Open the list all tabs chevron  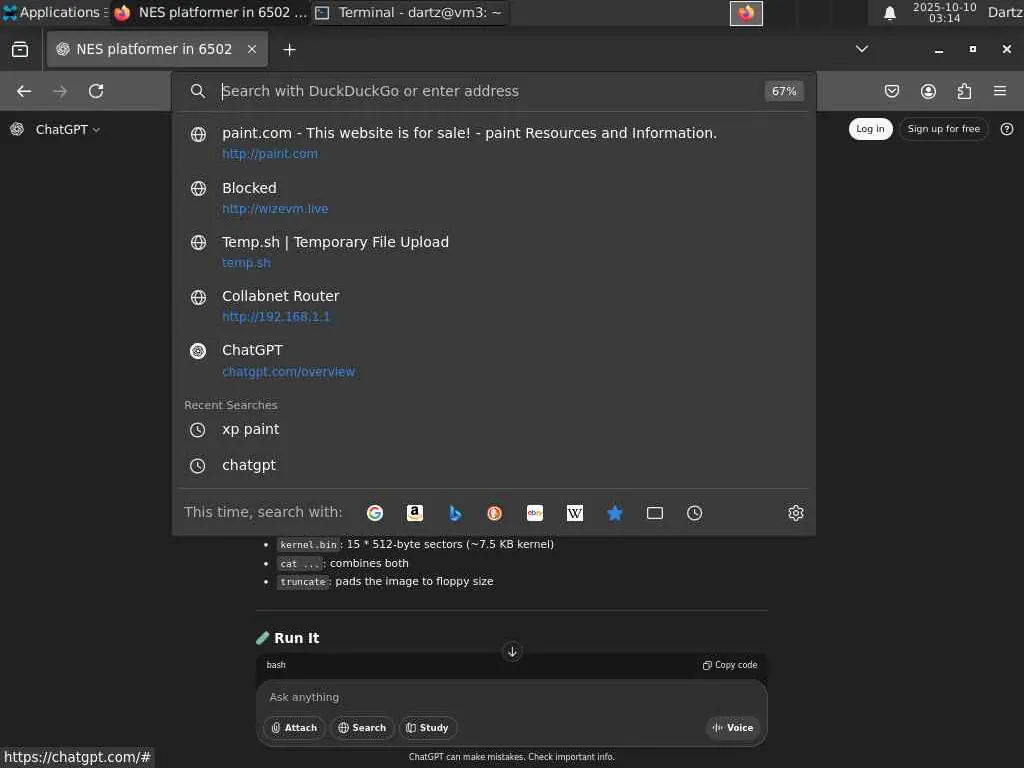pos(862,49)
